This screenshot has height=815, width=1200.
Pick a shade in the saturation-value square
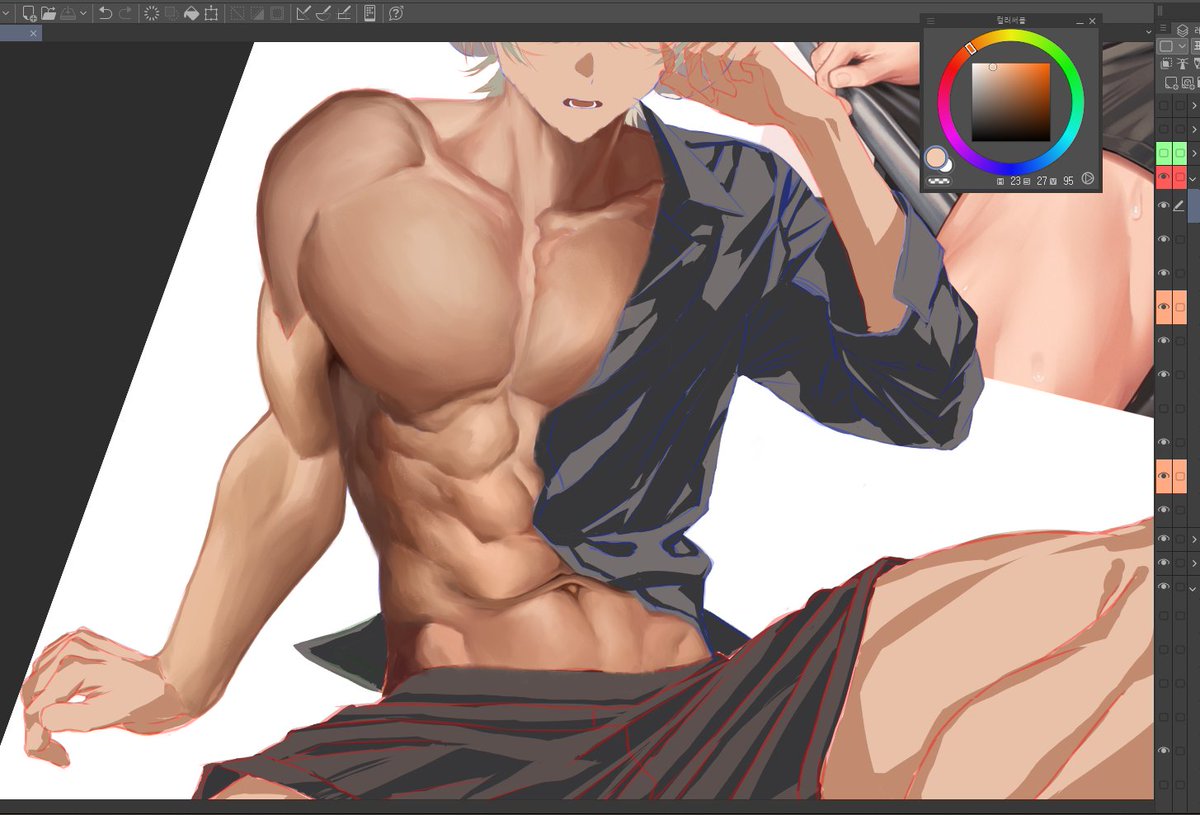(x=1010, y=101)
